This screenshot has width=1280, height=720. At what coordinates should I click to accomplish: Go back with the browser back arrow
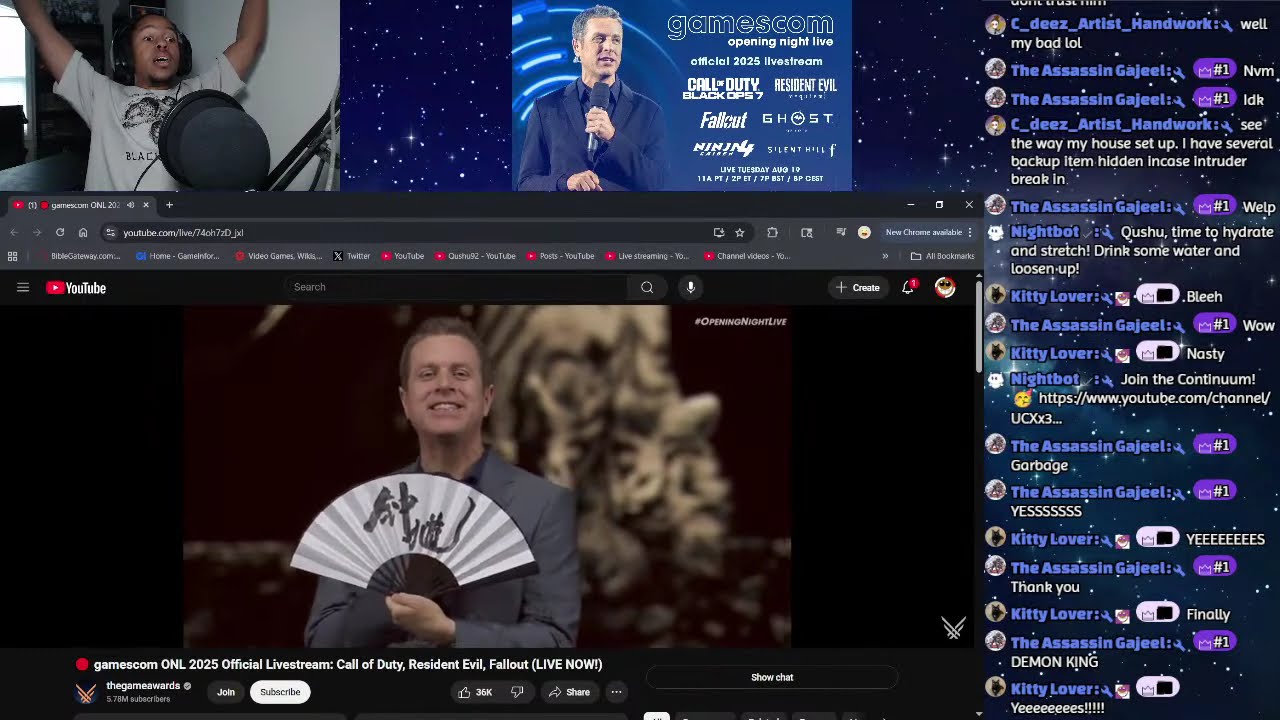(x=14, y=232)
